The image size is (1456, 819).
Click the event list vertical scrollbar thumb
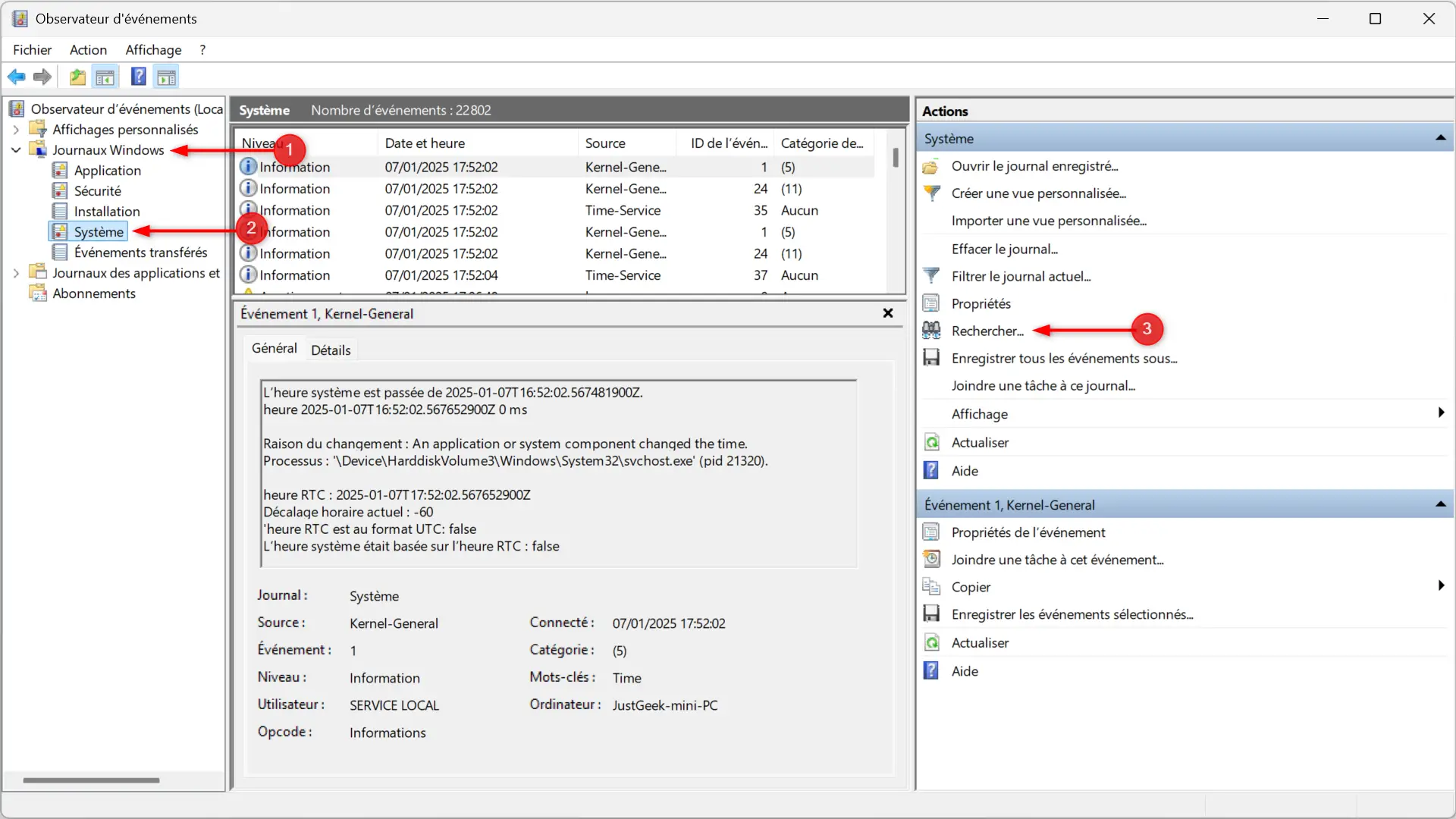click(896, 157)
